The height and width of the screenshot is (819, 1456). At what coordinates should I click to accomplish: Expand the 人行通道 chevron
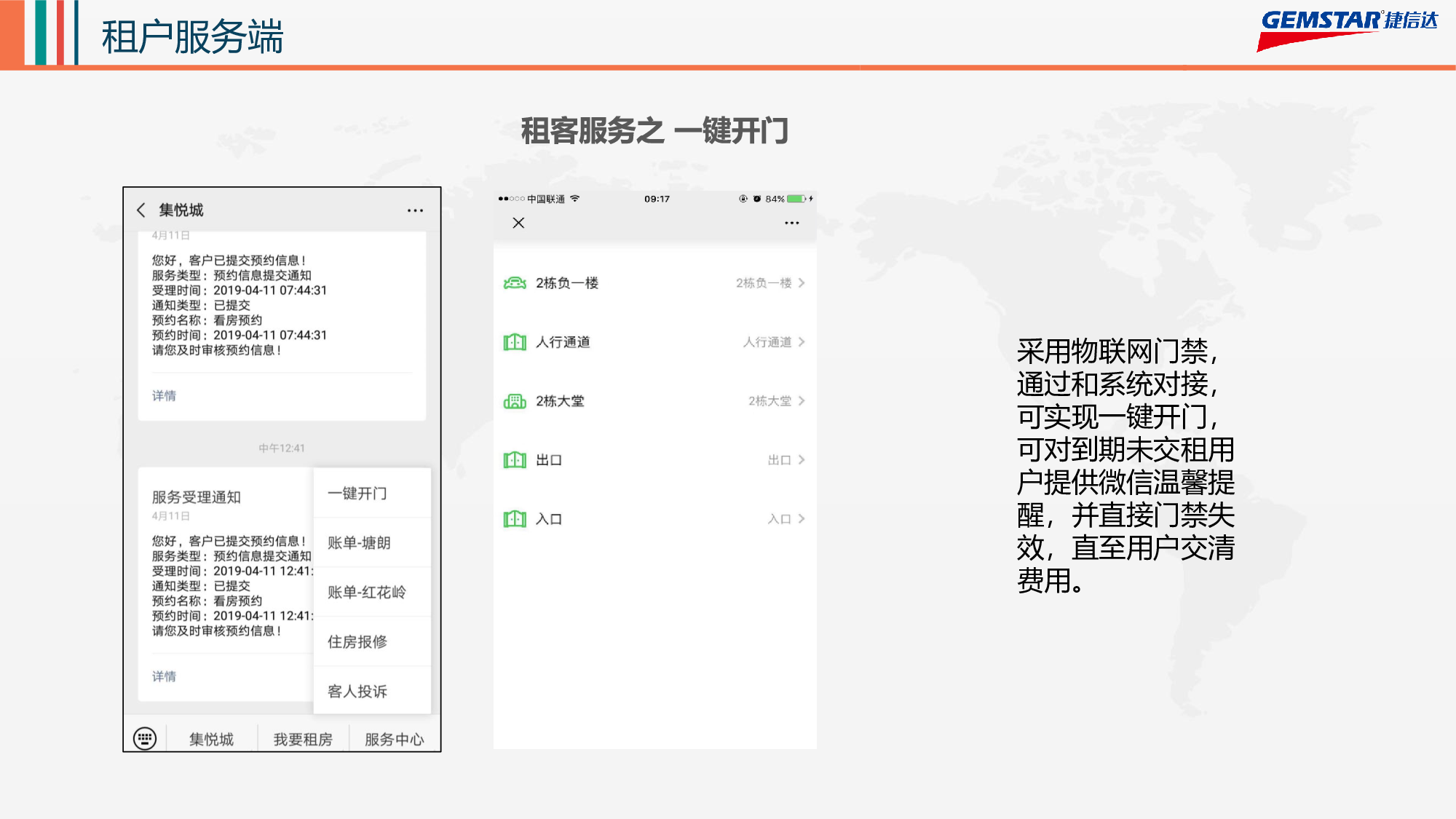tap(802, 342)
